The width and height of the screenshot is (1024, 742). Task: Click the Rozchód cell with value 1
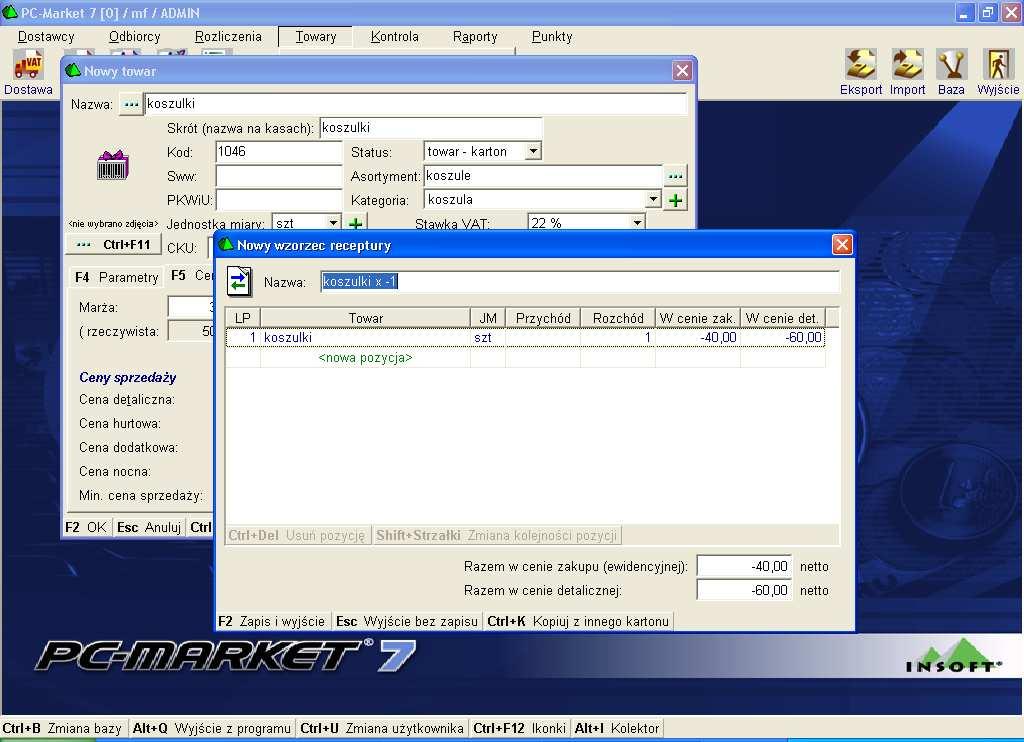618,338
